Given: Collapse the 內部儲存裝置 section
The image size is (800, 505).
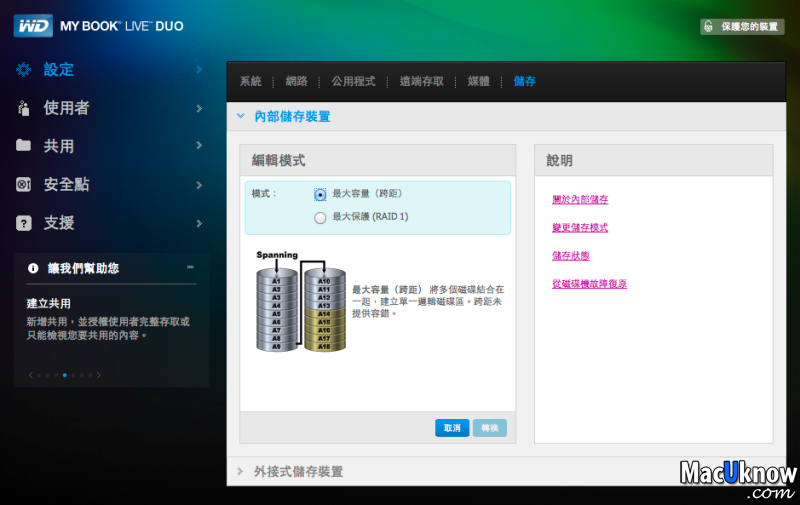Looking at the screenshot, I should 241,116.
